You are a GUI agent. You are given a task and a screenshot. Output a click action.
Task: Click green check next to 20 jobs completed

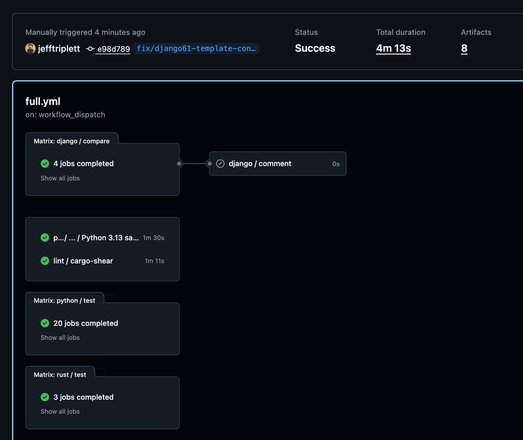click(45, 323)
